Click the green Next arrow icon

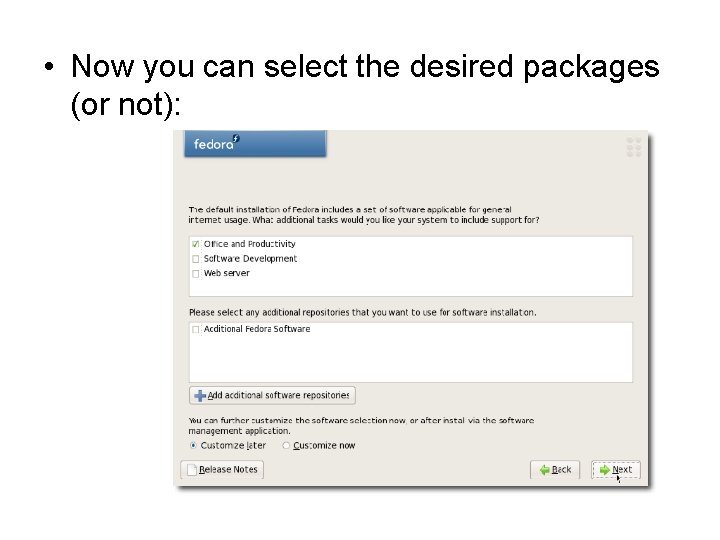pyautogui.click(x=604, y=469)
